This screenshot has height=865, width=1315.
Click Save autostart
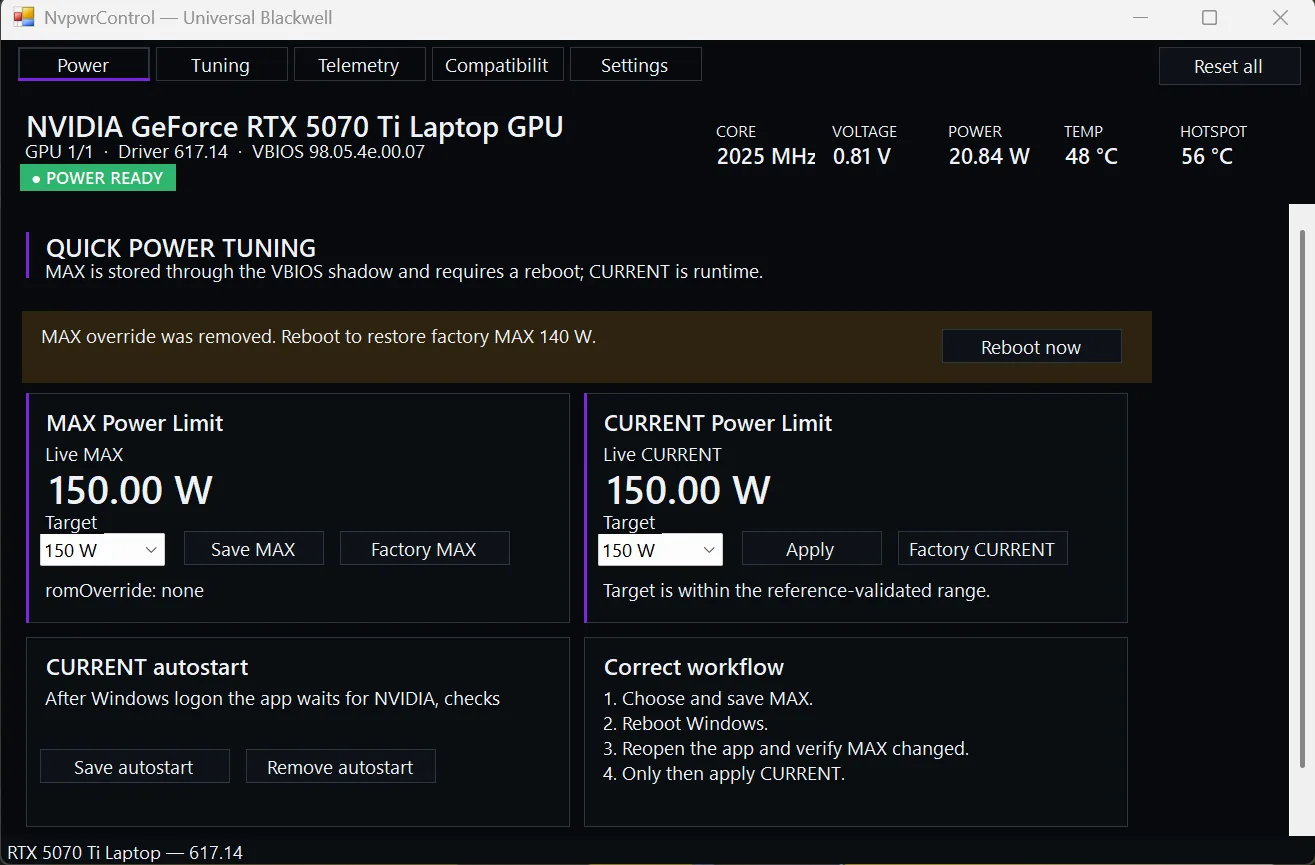[134, 767]
